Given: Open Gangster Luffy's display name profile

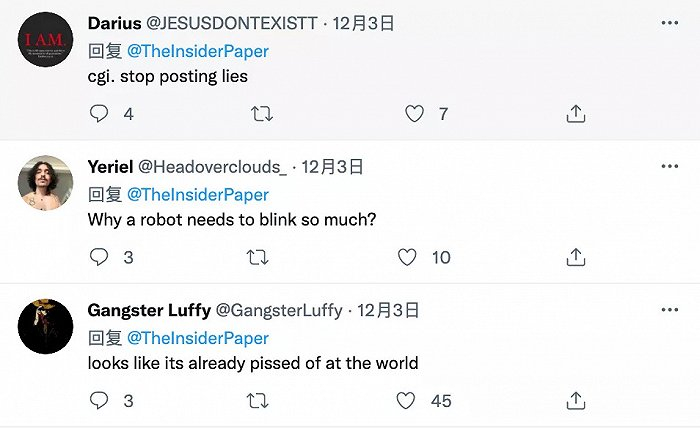Looking at the screenshot, I should [x=149, y=310].
